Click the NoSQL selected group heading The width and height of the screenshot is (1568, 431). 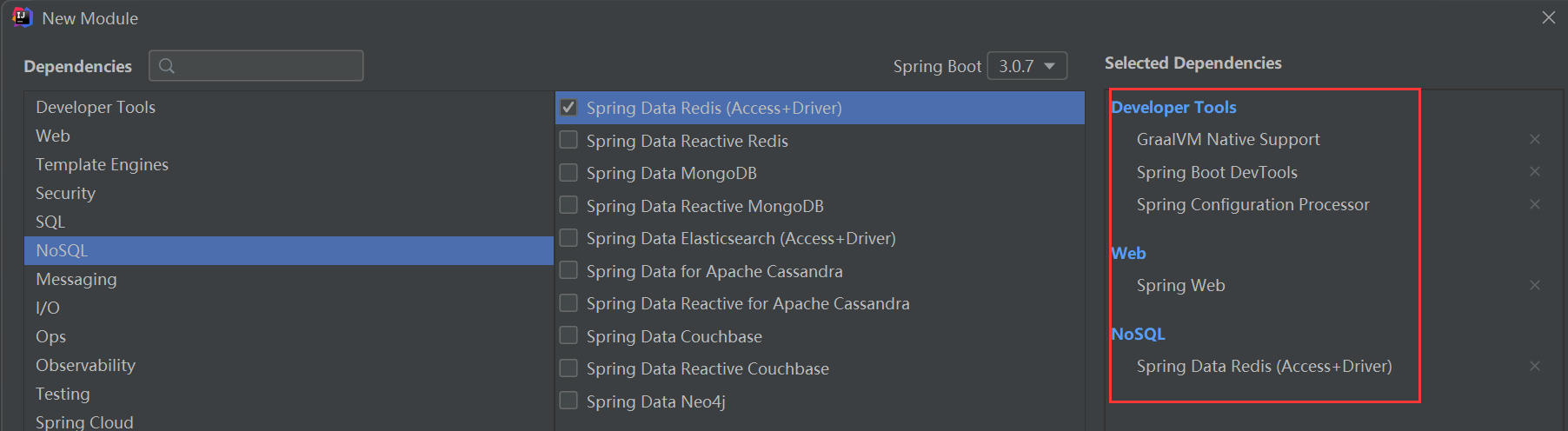tap(1138, 334)
